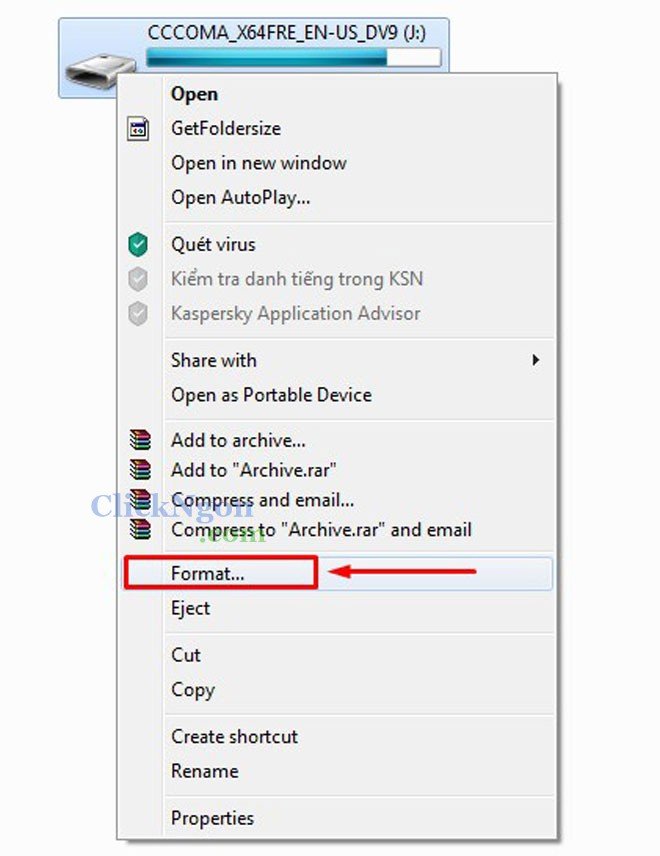Screen dimensions: 660x856
Task: Click the grey shield beside Kiểm tra danh tiếng
Action: coord(138,279)
